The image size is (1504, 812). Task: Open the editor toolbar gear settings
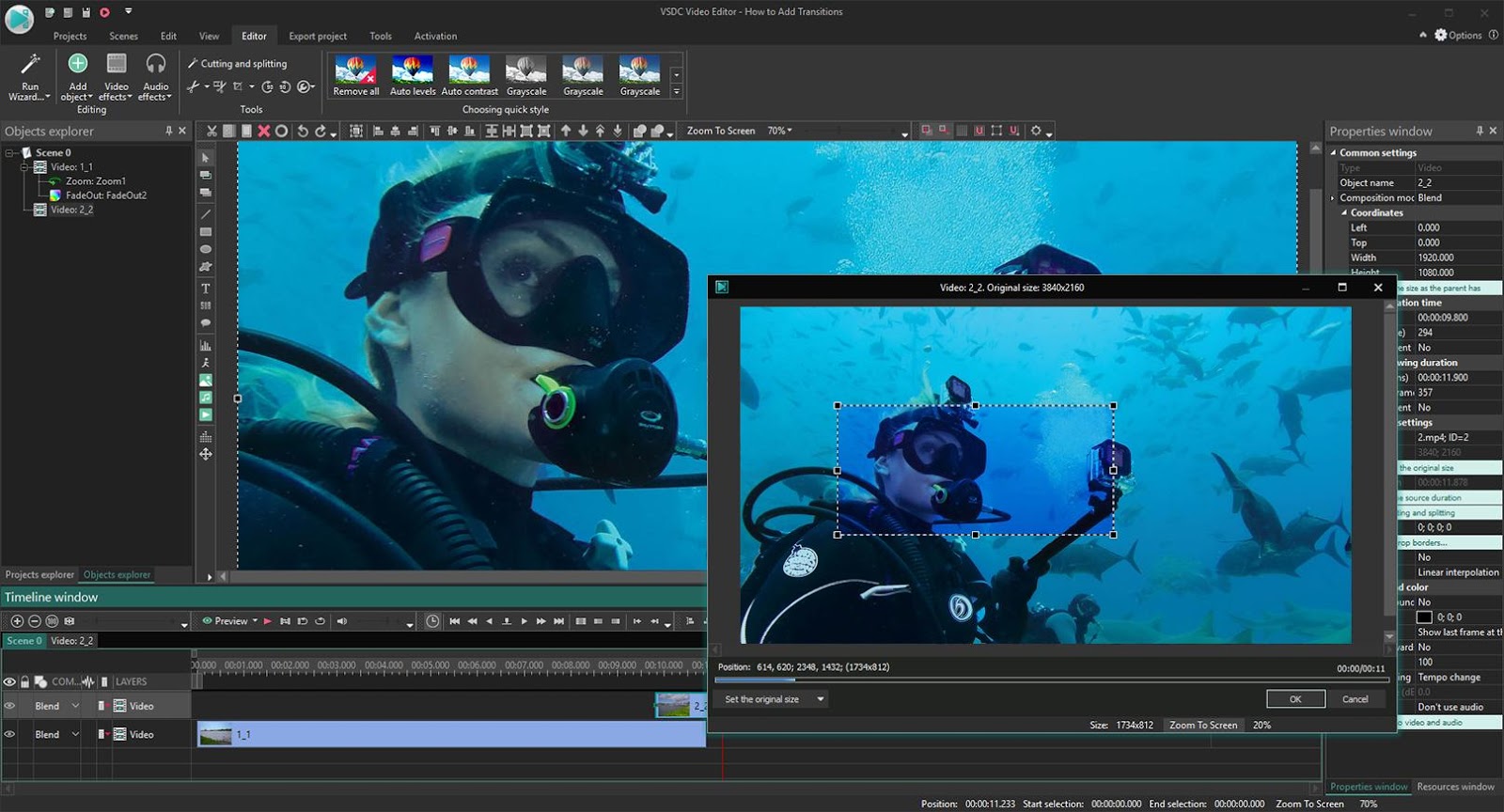coord(1037,131)
